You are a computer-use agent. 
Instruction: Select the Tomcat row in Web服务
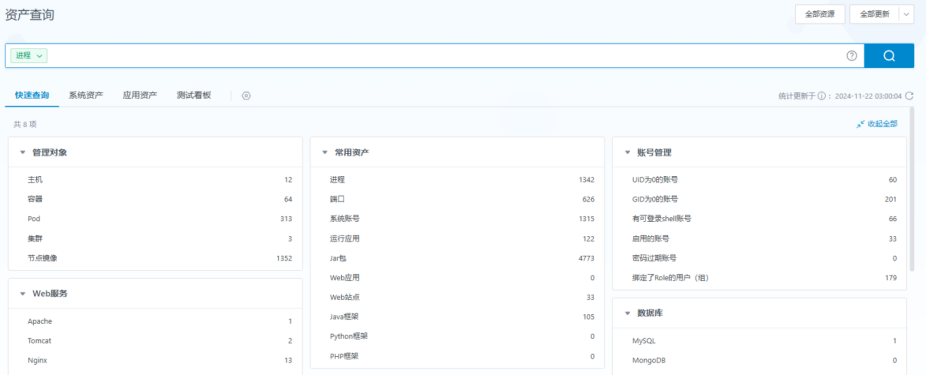155,341
